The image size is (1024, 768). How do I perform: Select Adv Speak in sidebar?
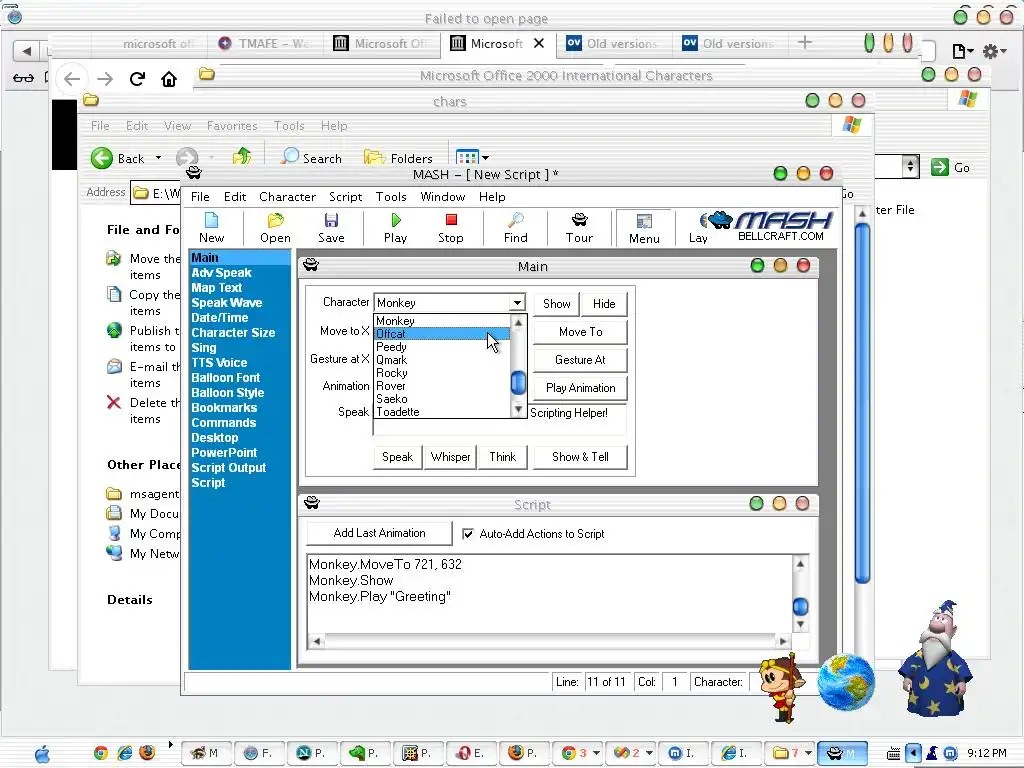[221, 273]
